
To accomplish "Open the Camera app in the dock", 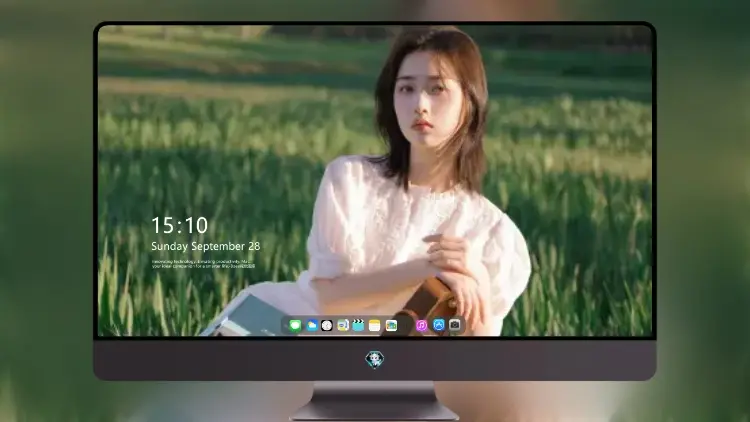I will point(455,326).
